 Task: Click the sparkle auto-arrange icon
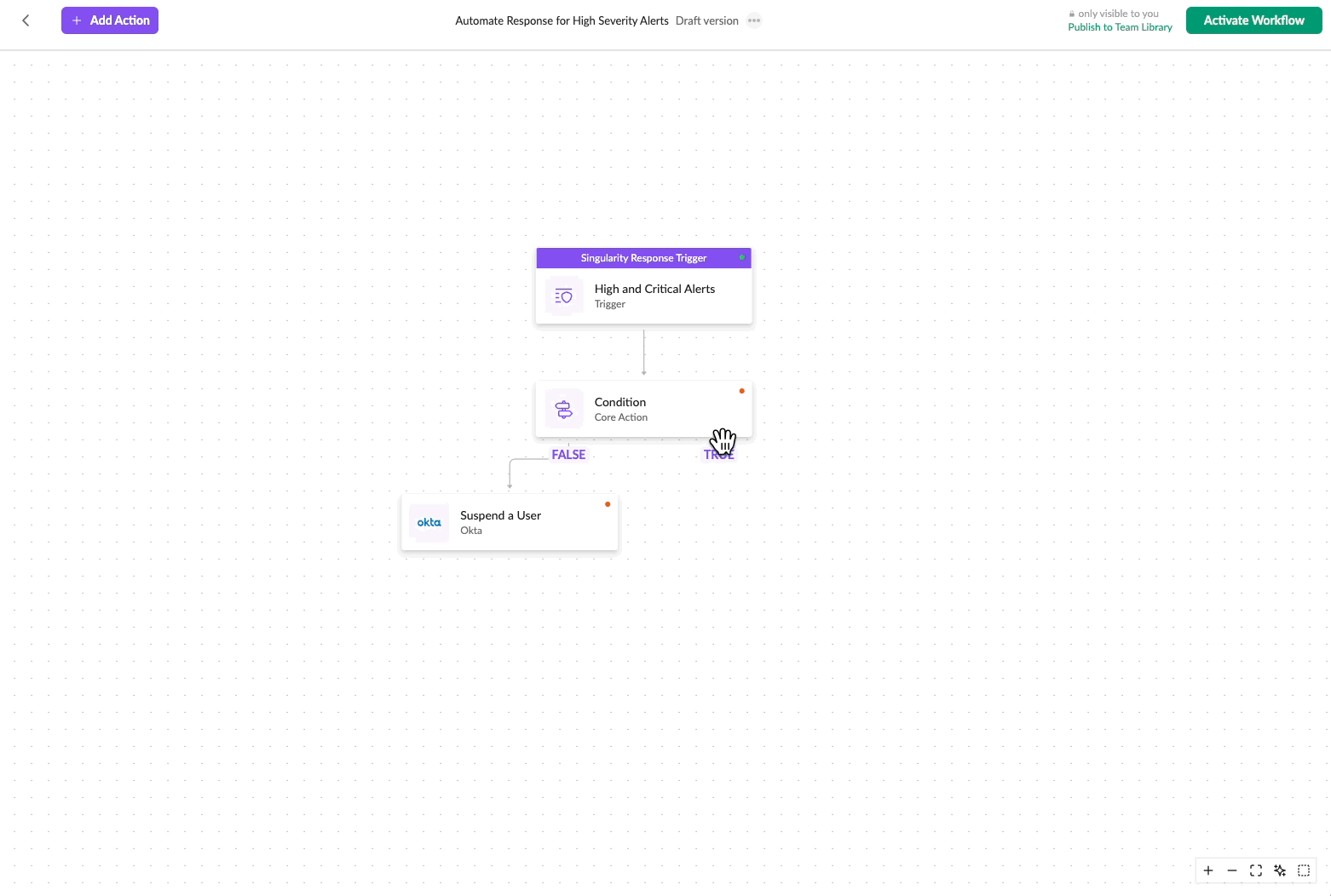pos(1280,870)
